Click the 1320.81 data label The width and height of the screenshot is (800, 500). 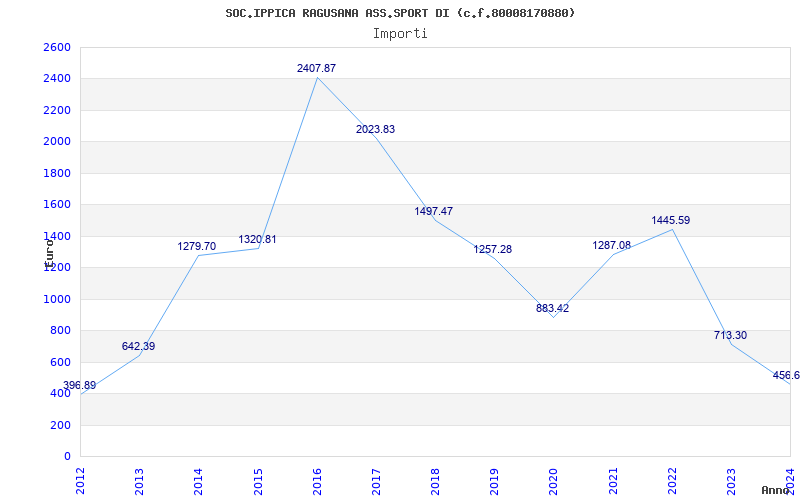tap(257, 239)
